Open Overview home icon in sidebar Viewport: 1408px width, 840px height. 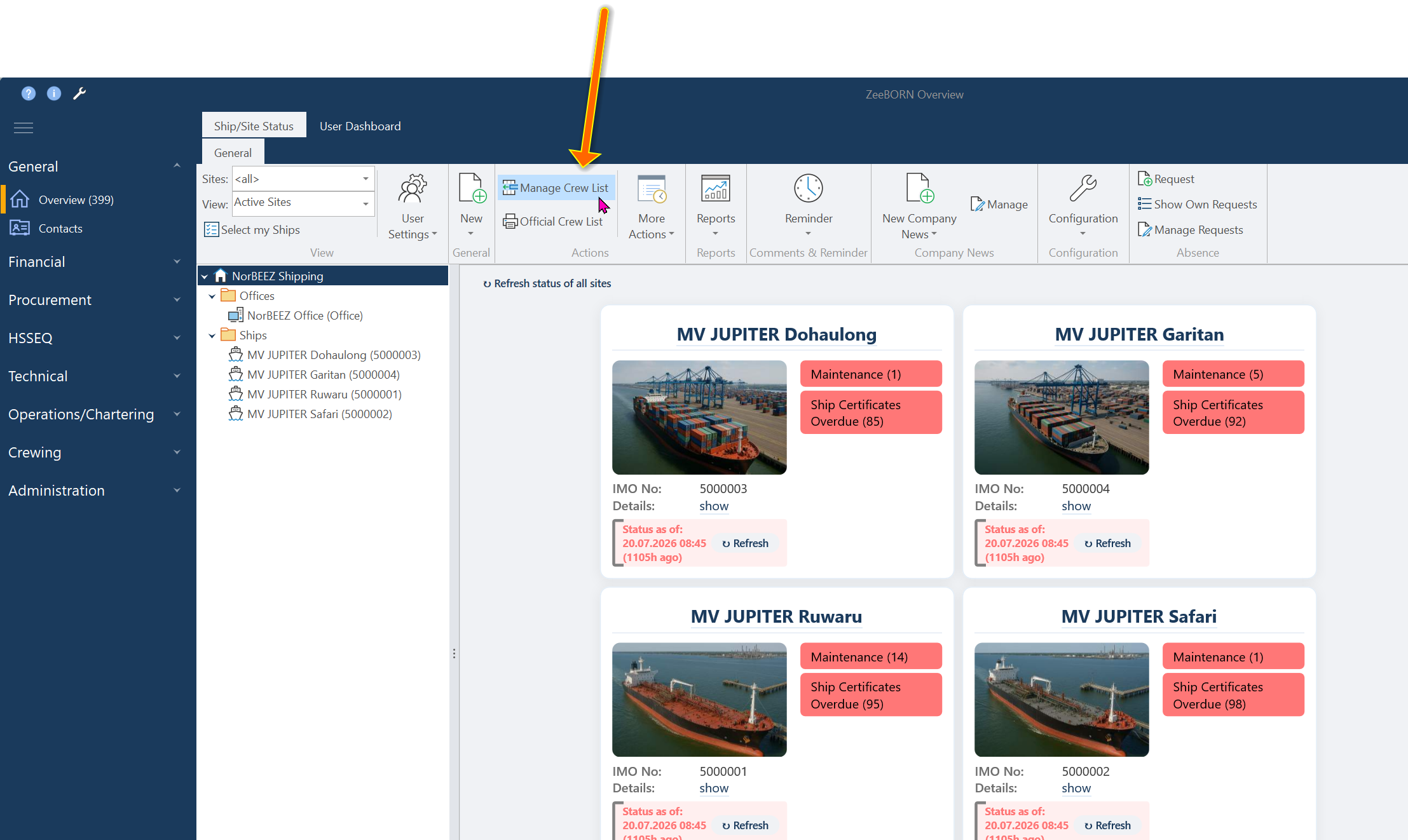pyautogui.click(x=20, y=200)
